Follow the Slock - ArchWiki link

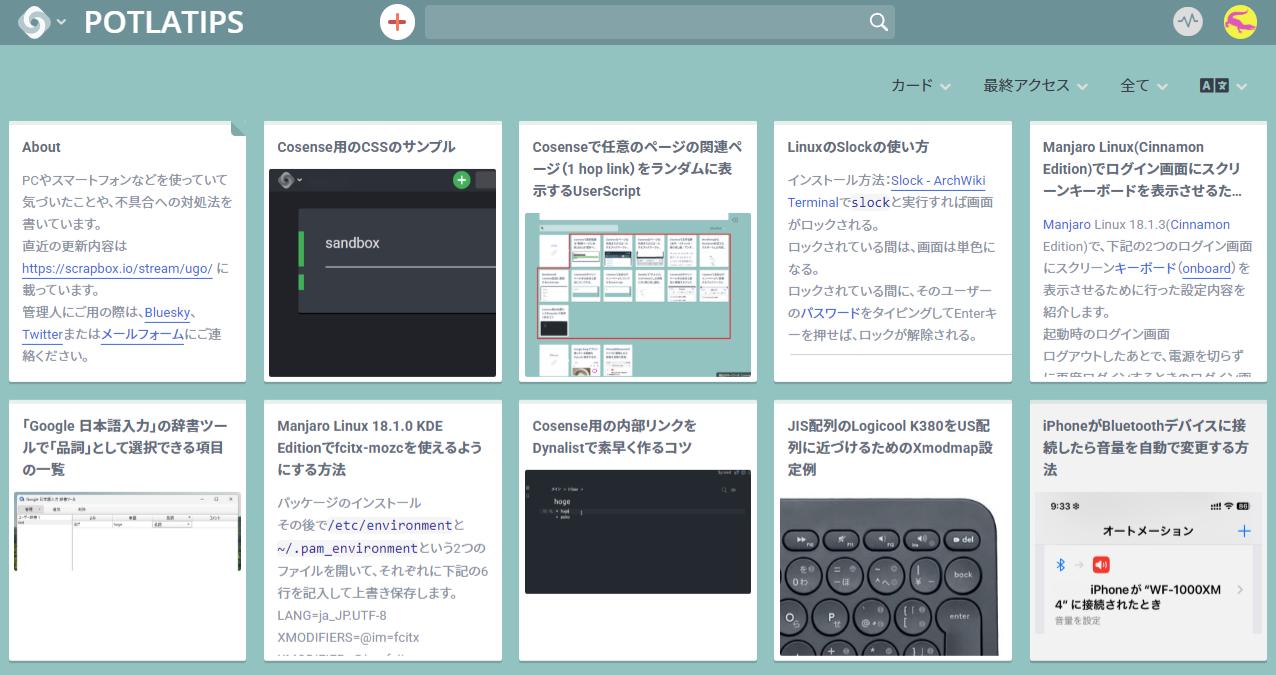tap(938, 180)
